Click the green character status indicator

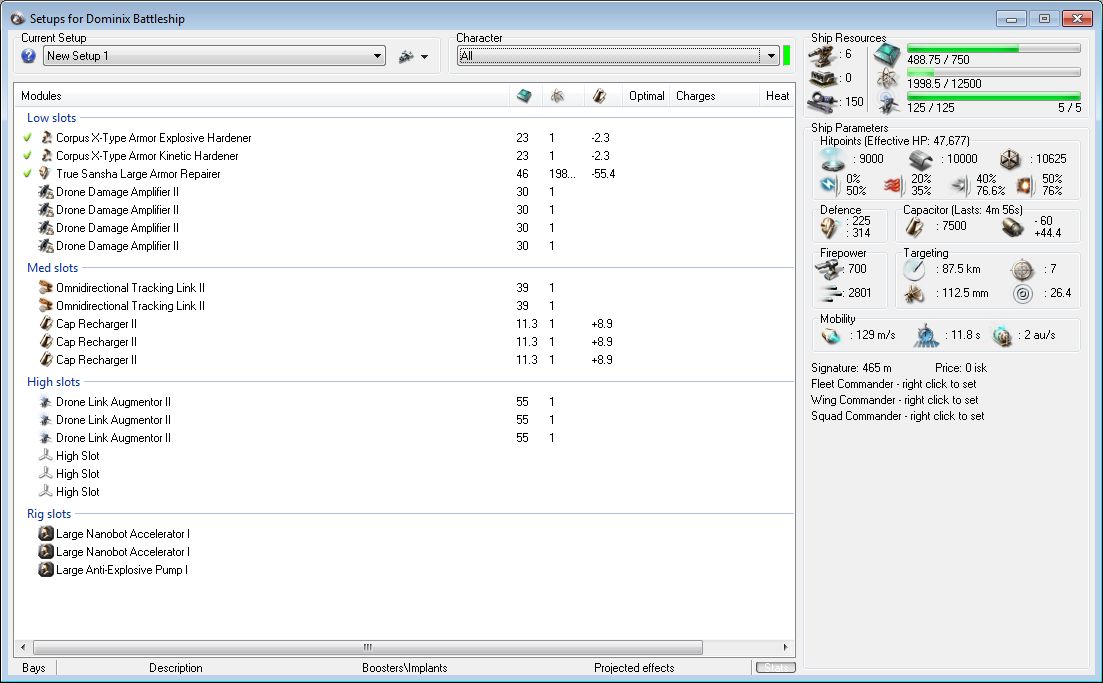pos(786,56)
